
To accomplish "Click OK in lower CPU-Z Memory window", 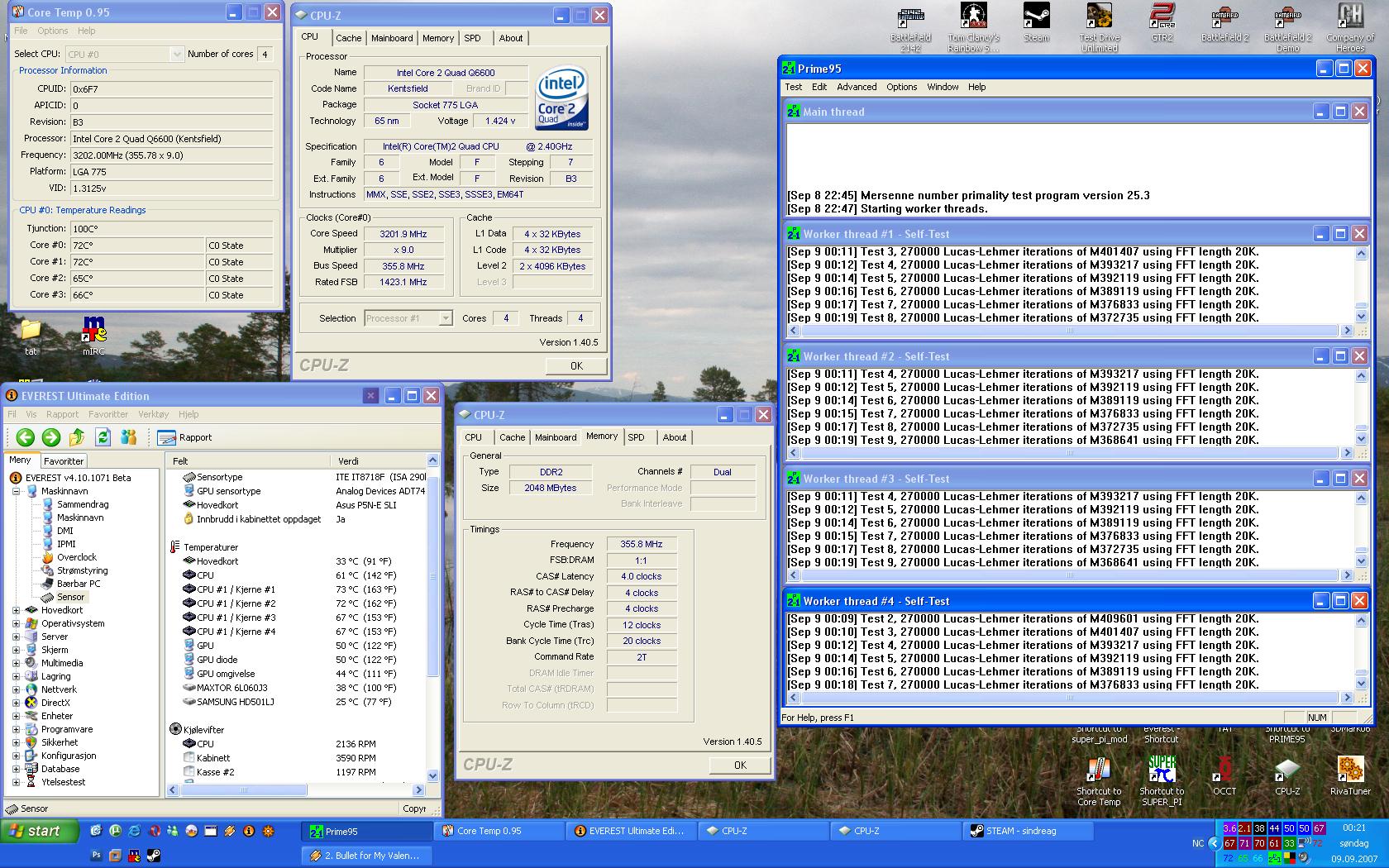I will [740, 765].
